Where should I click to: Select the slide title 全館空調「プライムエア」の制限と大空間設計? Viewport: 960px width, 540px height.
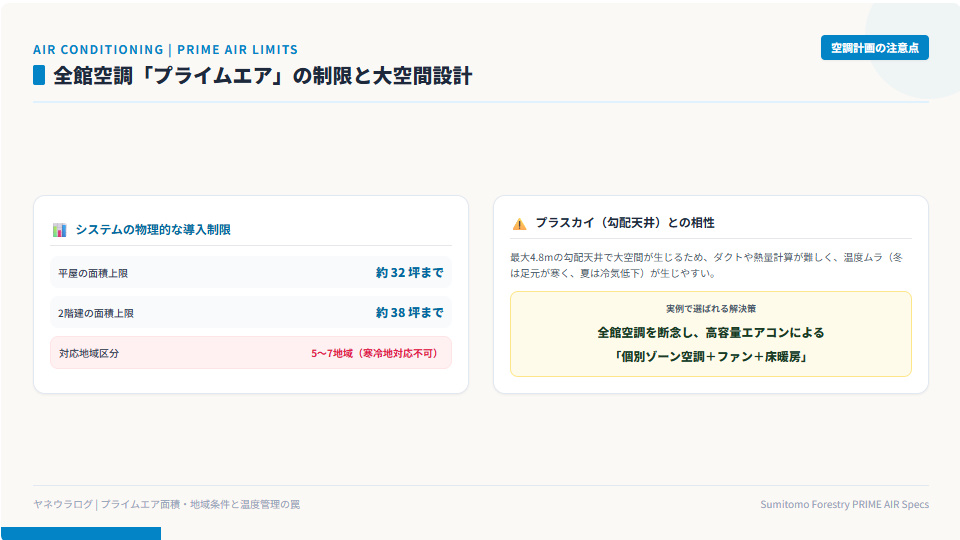[x=263, y=76]
